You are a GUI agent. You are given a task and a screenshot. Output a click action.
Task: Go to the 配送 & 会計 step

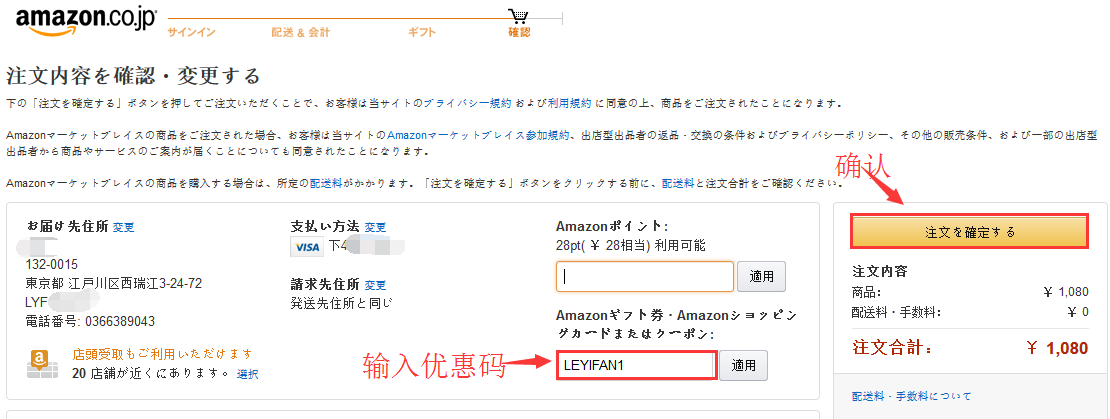coord(300,32)
